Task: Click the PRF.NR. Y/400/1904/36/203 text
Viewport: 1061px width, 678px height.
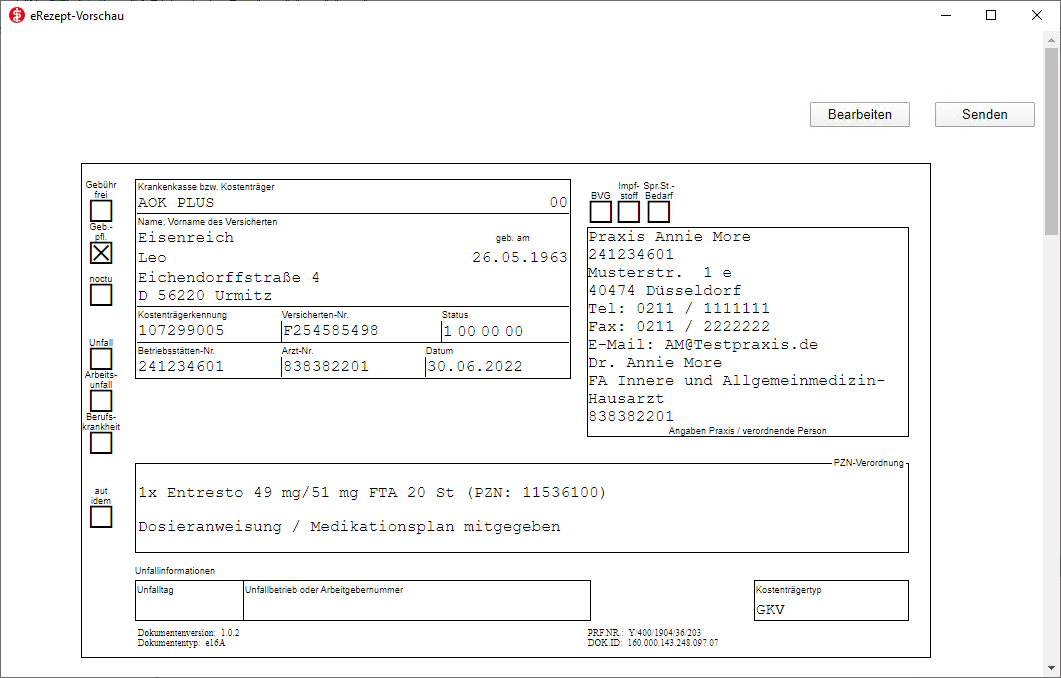Action: [644, 633]
